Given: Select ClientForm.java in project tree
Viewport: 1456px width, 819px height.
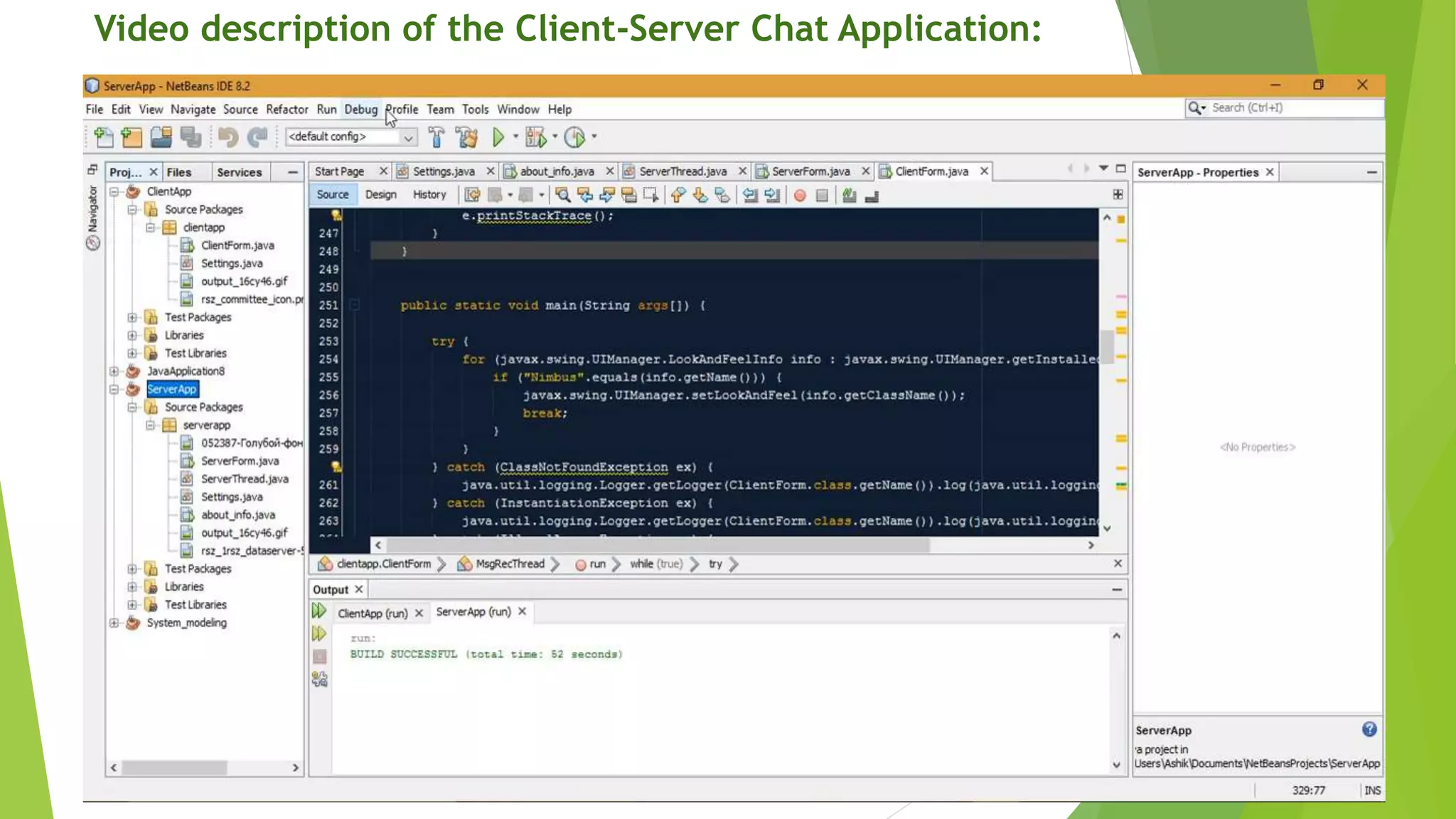Looking at the screenshot, I should (237, 245).
